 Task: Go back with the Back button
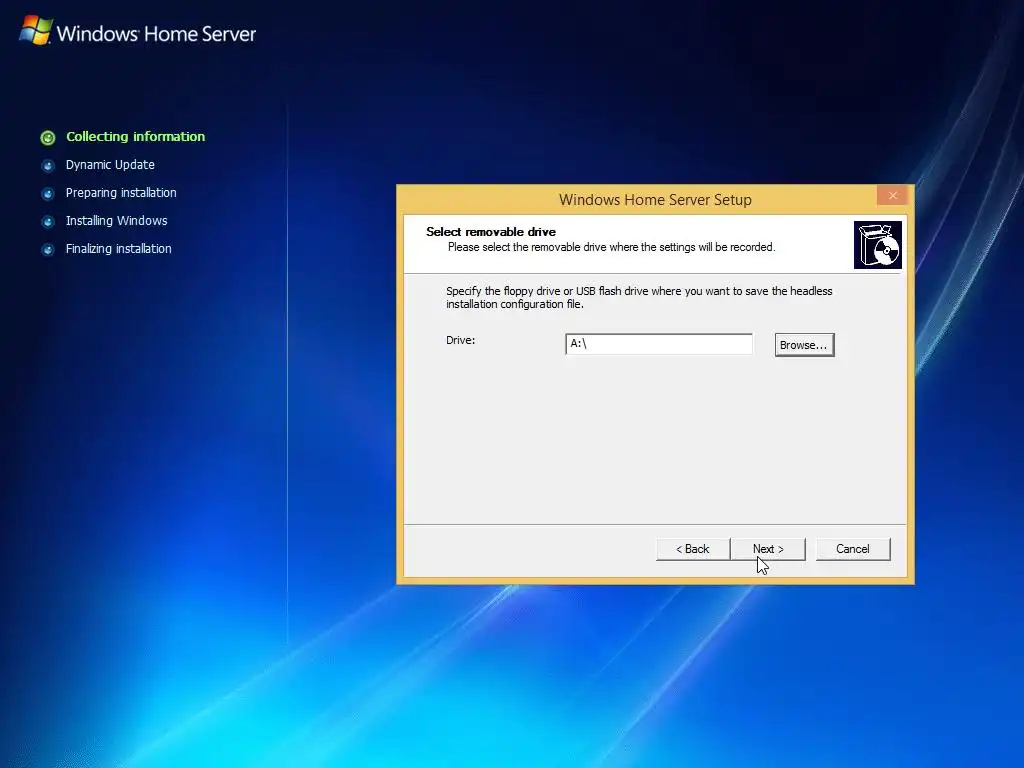692,549
